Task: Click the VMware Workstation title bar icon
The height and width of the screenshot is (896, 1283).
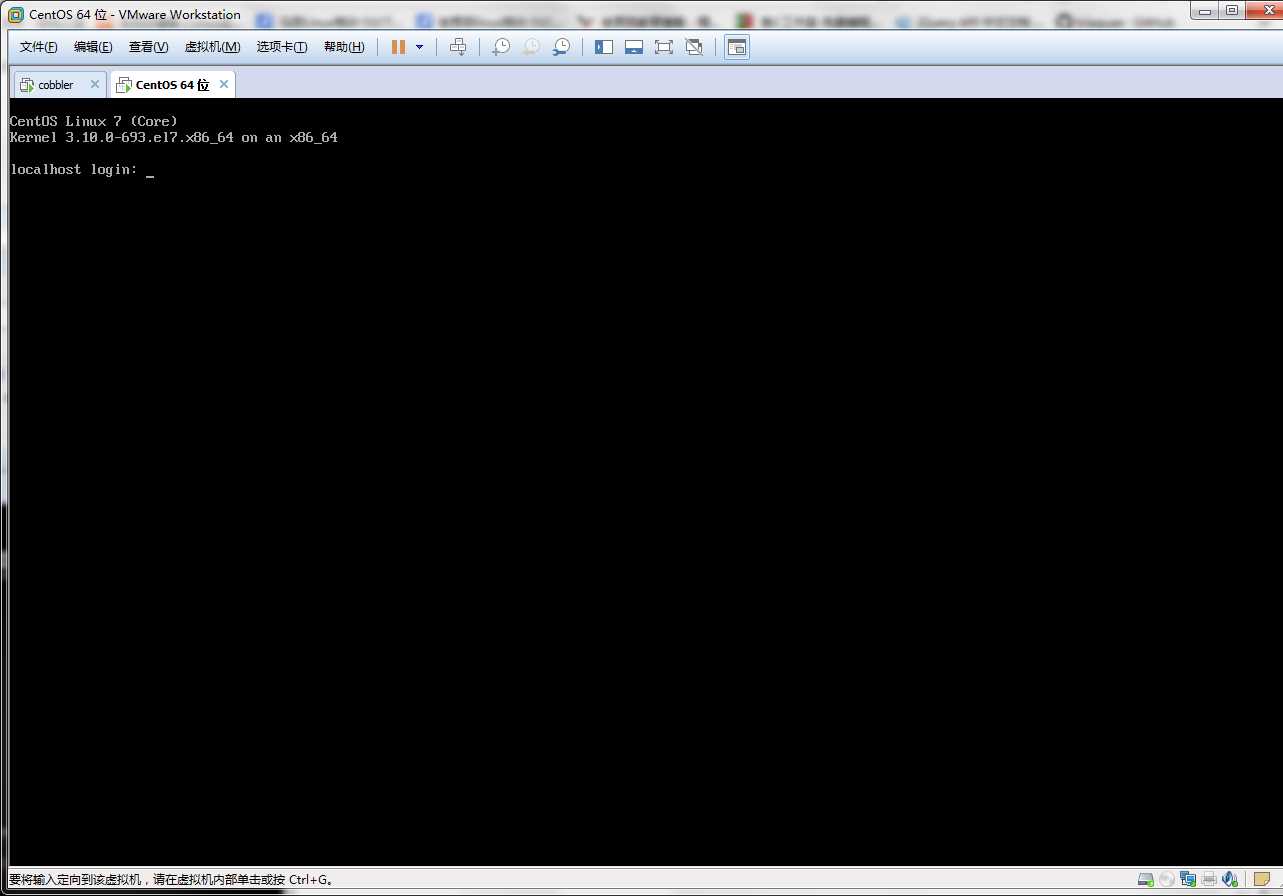Action: coord(16,14)
